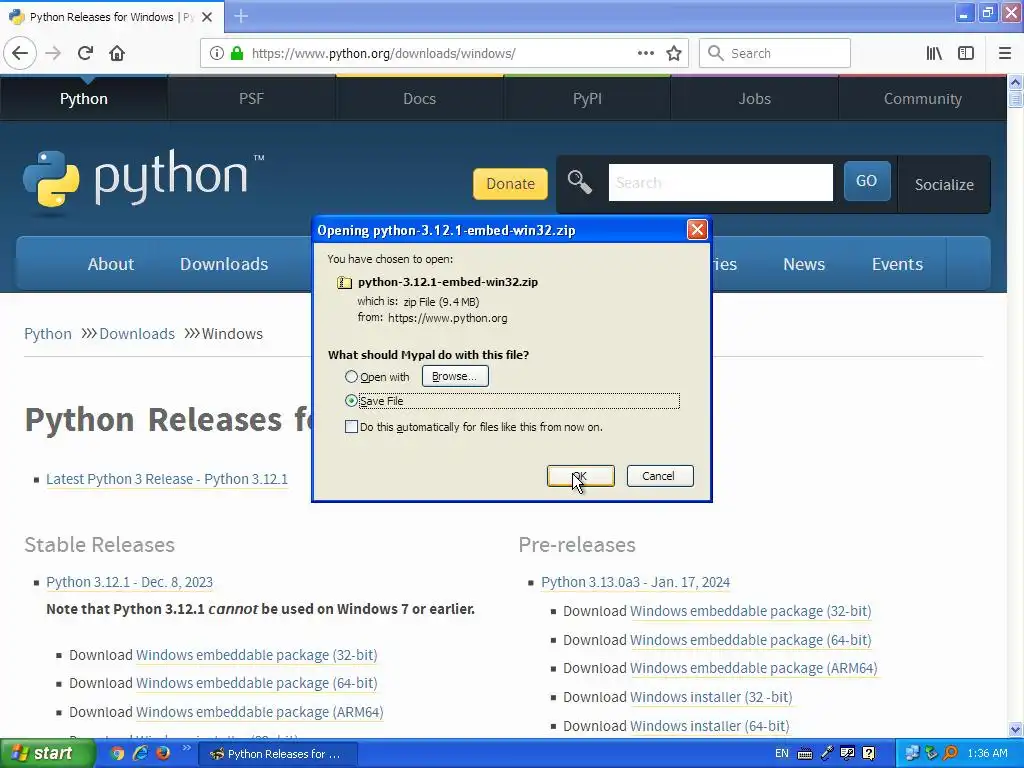Bookmark this page with the star icon
The height and width of the screenshot is (768, 1024).
pyautogui.click(x=674, y=54)
